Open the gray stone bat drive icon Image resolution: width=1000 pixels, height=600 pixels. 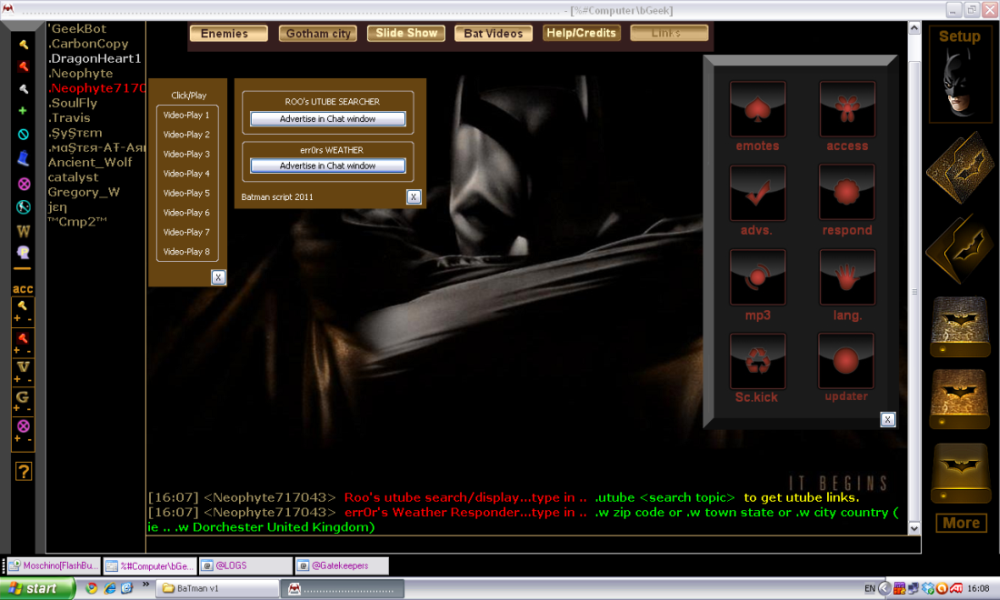(960, 326)
